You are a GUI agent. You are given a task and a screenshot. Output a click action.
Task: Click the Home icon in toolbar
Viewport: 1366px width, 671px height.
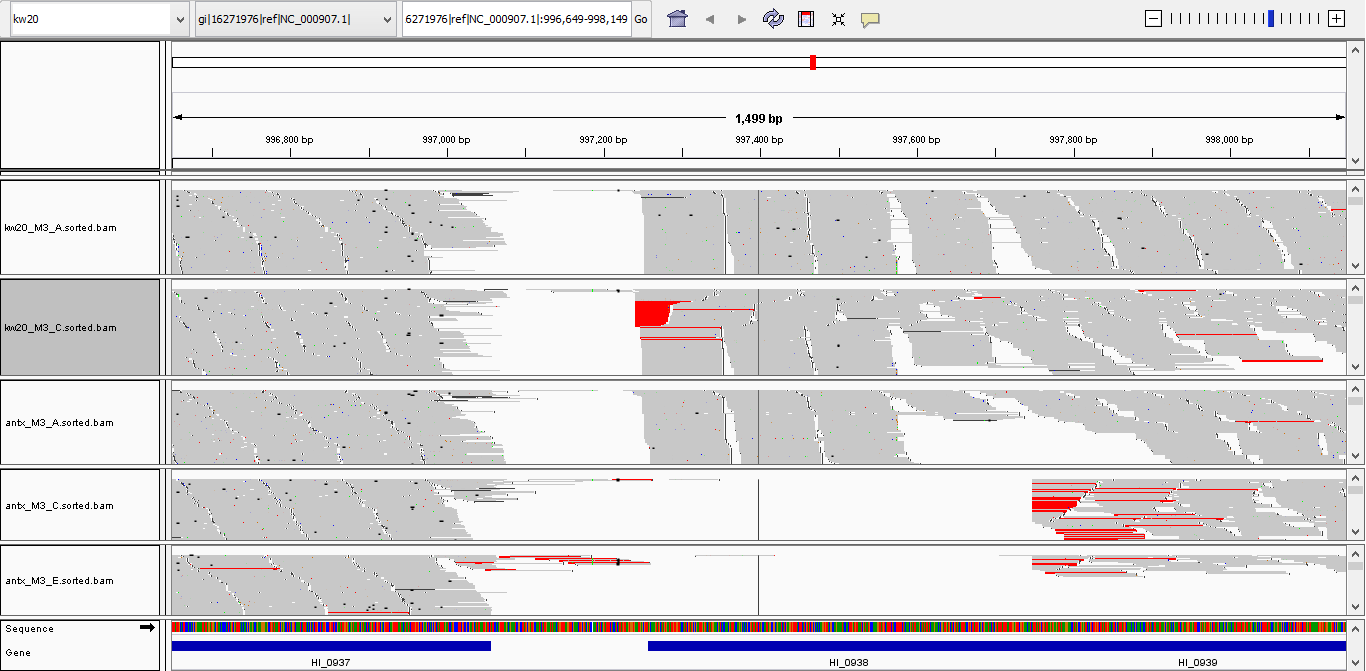(677, 19)
